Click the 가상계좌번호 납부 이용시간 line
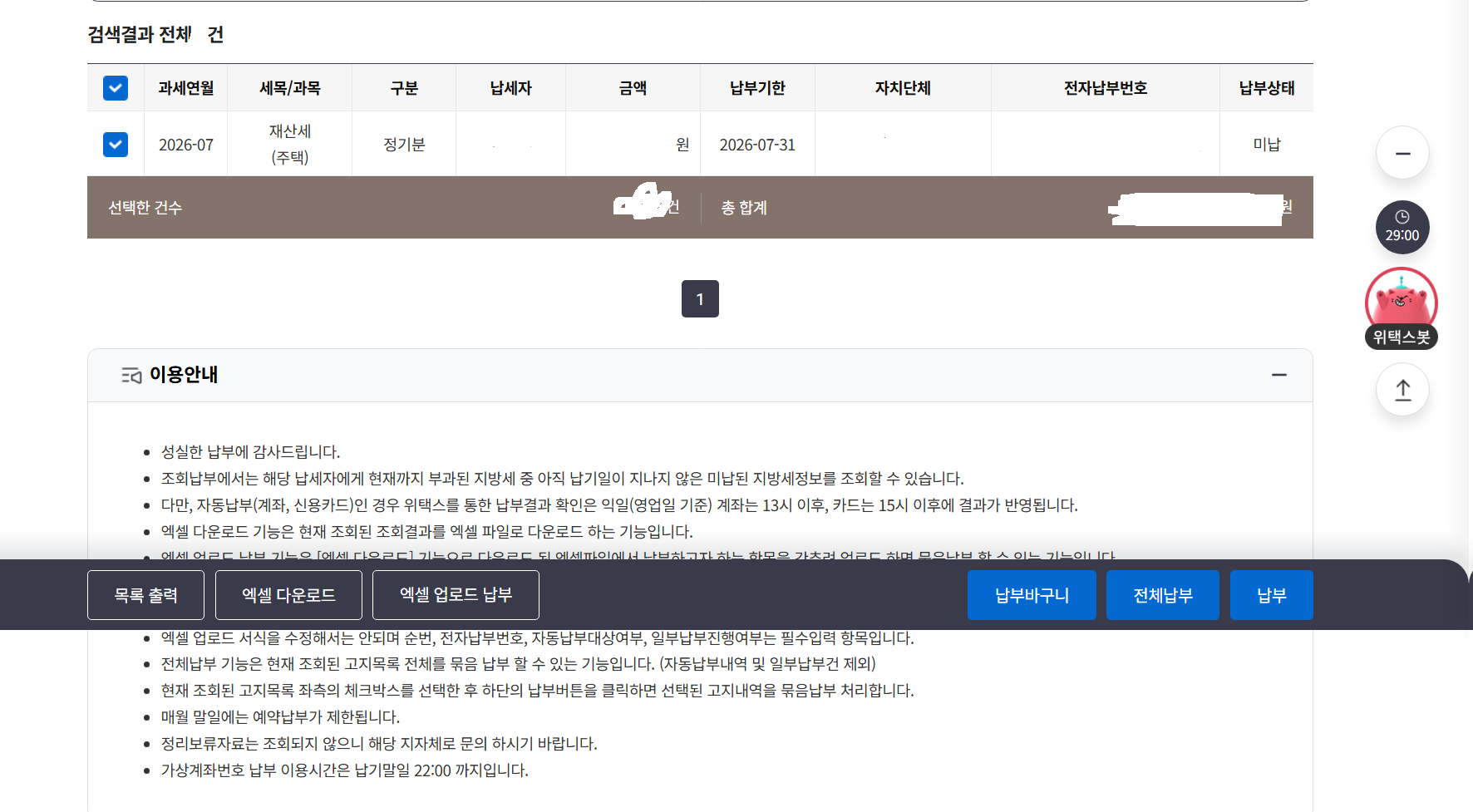 click(x=344, y=770)
